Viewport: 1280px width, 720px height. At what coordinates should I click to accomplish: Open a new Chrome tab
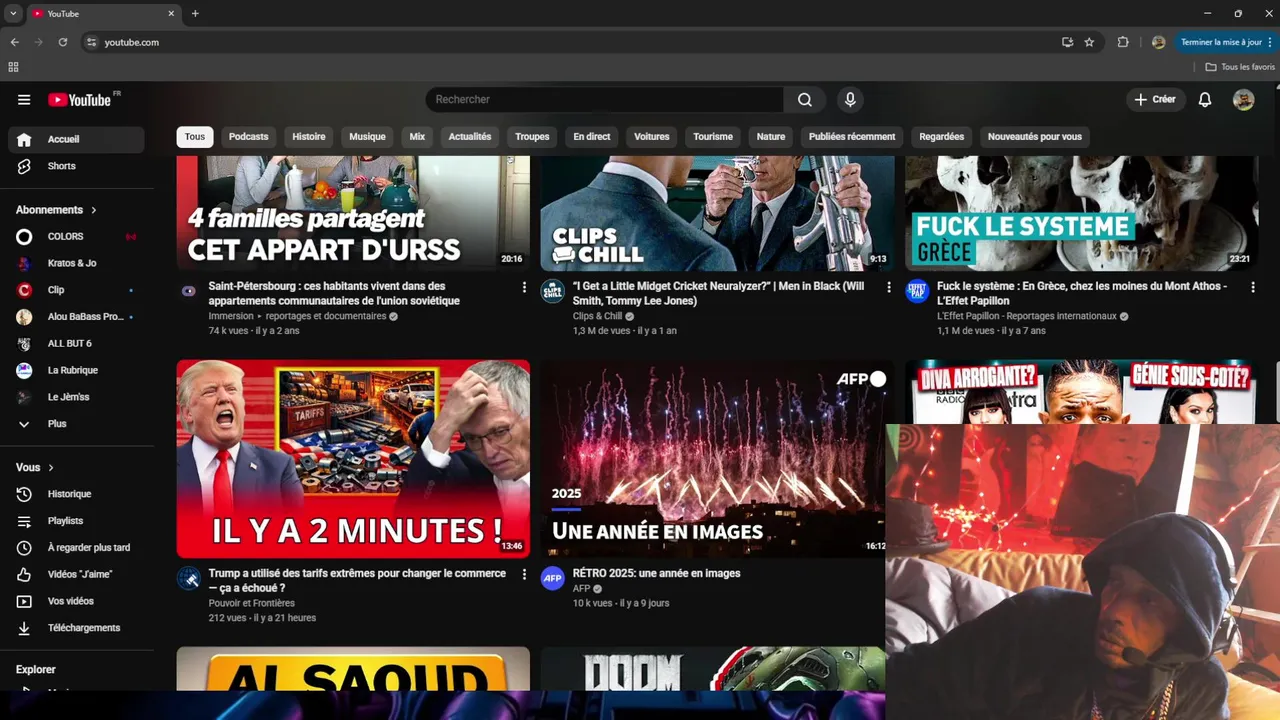click(x=195, y=14)
